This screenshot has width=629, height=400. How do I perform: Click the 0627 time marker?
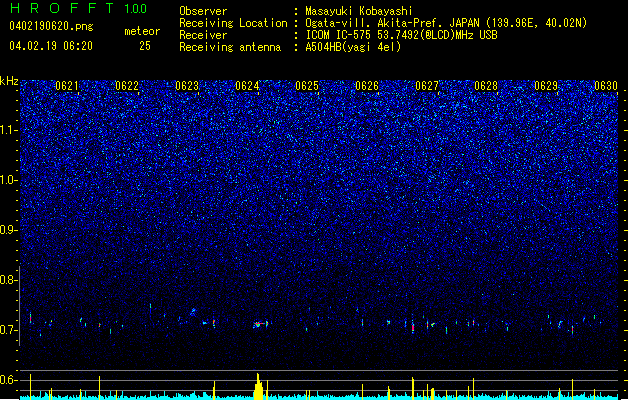427,86
